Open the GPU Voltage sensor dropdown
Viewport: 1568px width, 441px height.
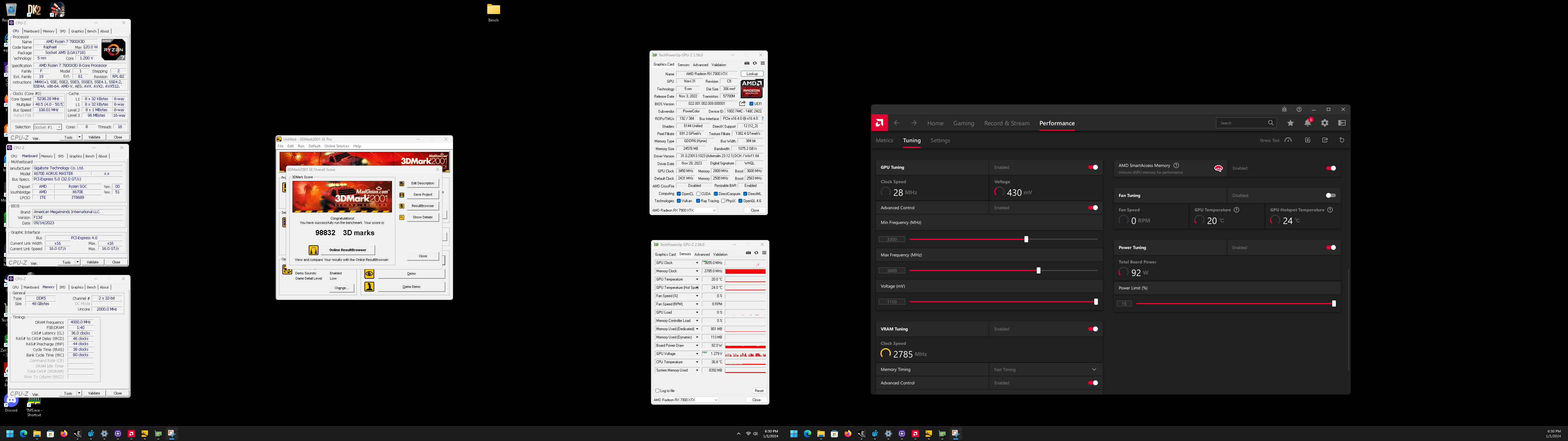(x=697, y=354)
